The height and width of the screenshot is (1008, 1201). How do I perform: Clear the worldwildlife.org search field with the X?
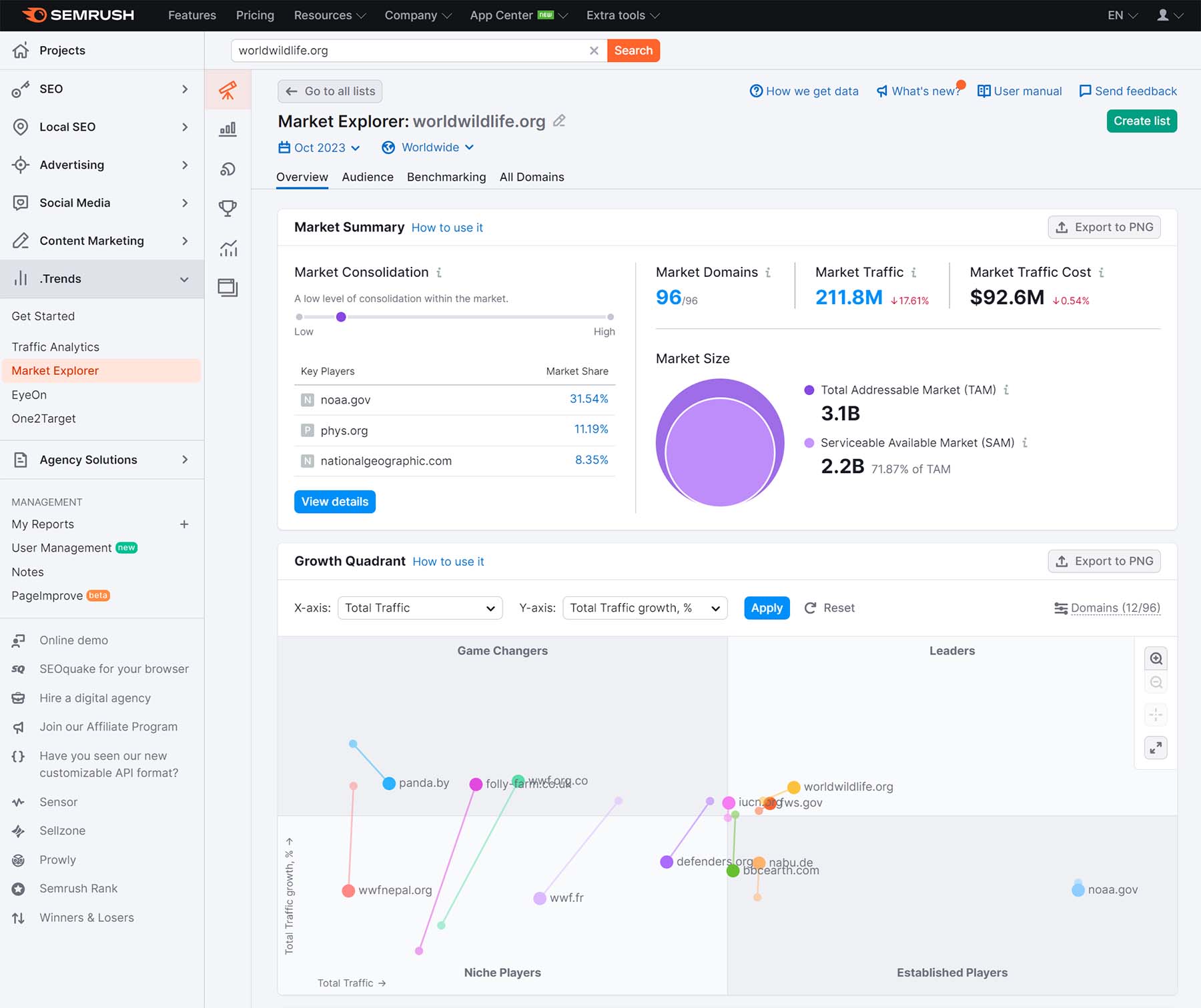pyautogui.click(x=594, y=50)
